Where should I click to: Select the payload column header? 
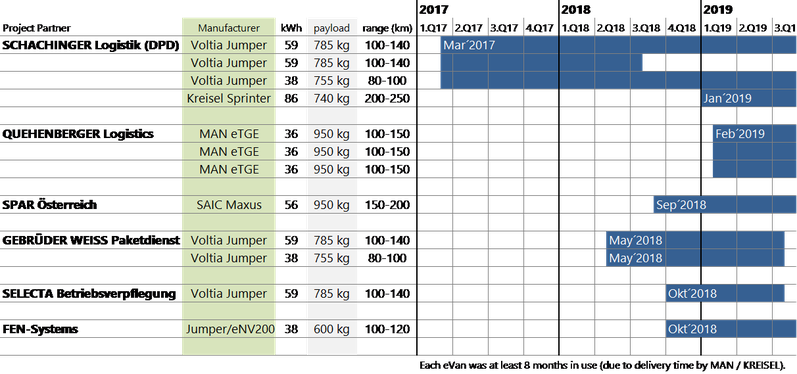coord(331,28)
